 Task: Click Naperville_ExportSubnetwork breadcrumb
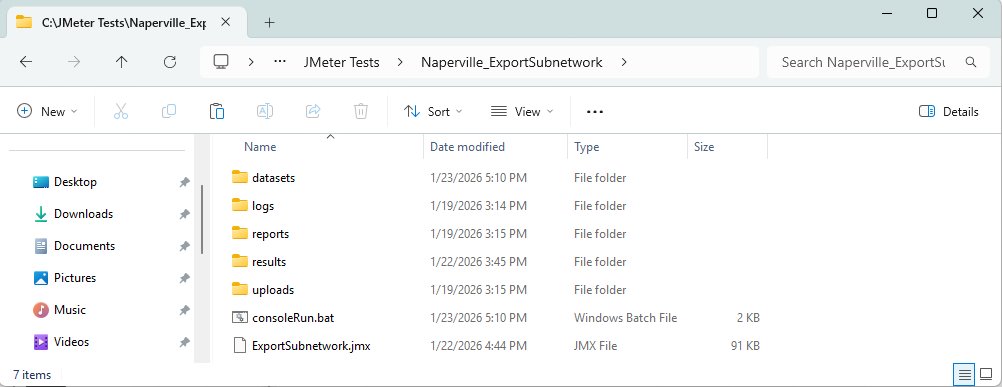pyautogui.click(x=511, y=62)
